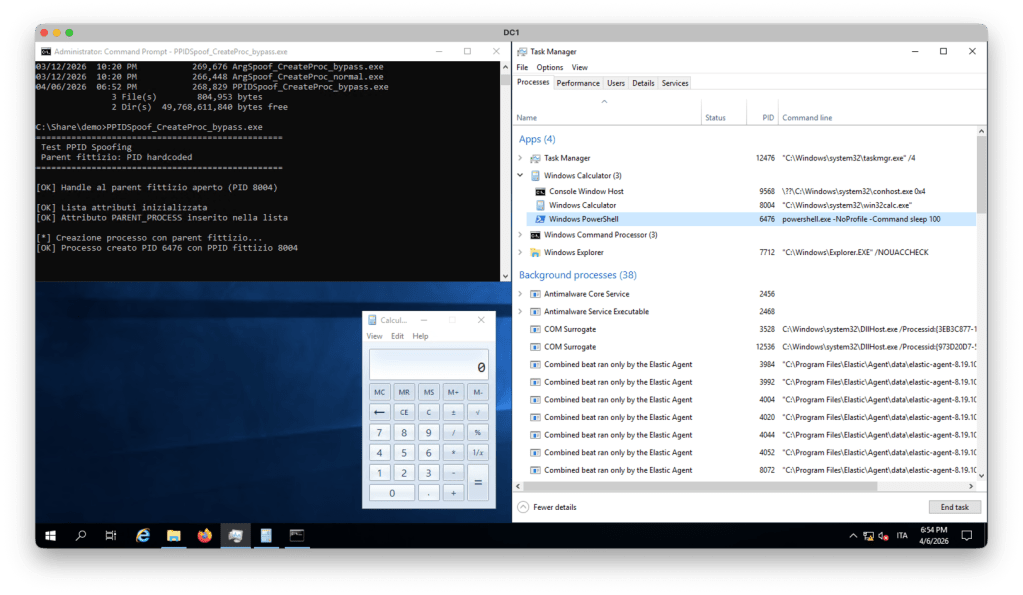Collapse the Windows Calculator process group
This screenshot has width=1023, height=595.
520,175
